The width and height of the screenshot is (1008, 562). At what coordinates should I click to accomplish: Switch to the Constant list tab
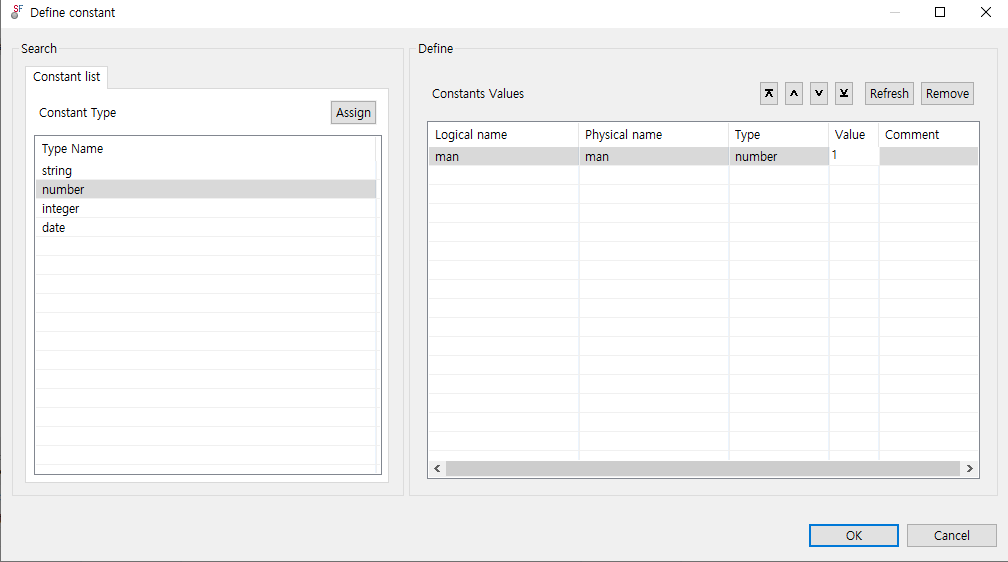click(67, 77)
